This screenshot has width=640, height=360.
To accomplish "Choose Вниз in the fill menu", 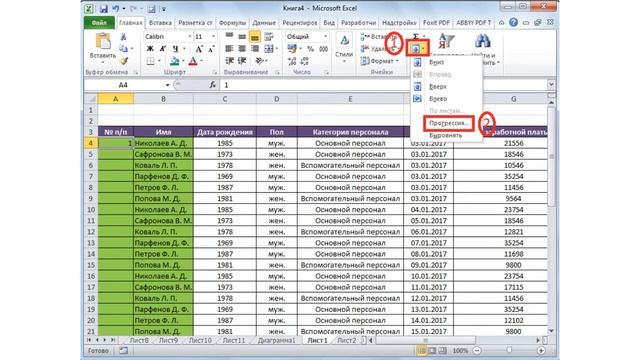I will [436, 62].
